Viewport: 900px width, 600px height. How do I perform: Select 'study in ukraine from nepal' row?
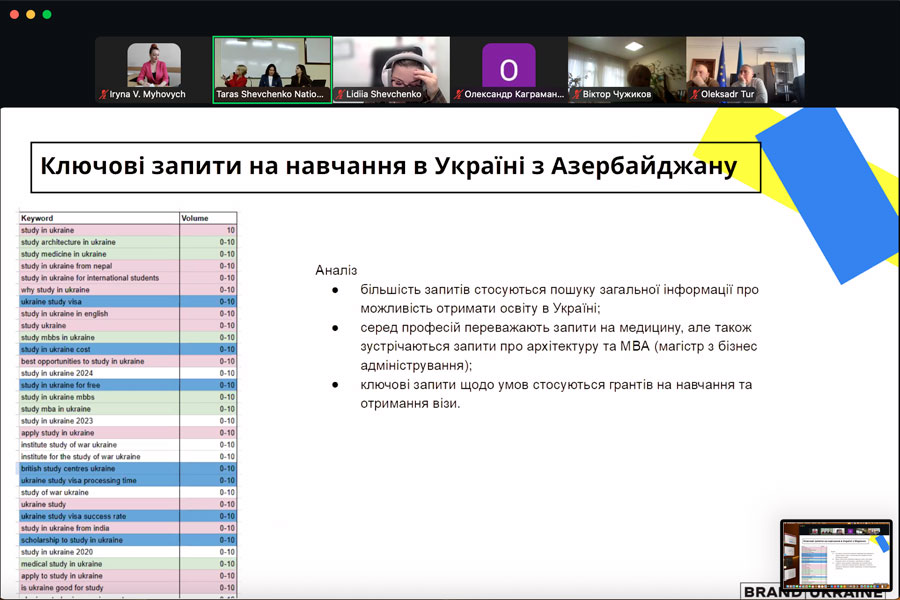[x=127, y=266]
